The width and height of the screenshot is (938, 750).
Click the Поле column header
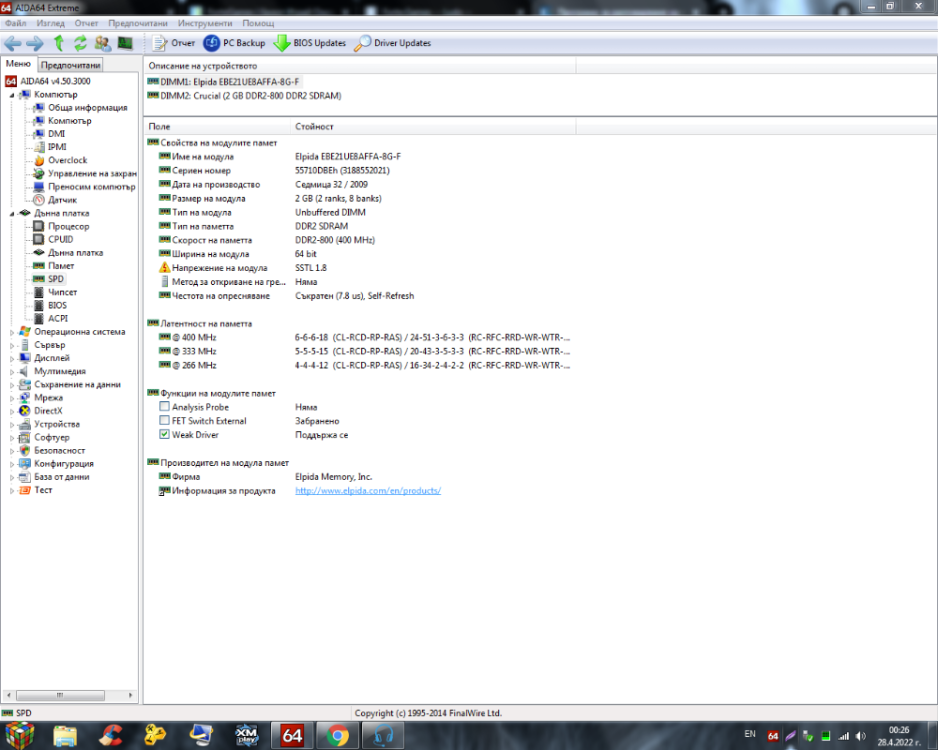click(217, 126)
